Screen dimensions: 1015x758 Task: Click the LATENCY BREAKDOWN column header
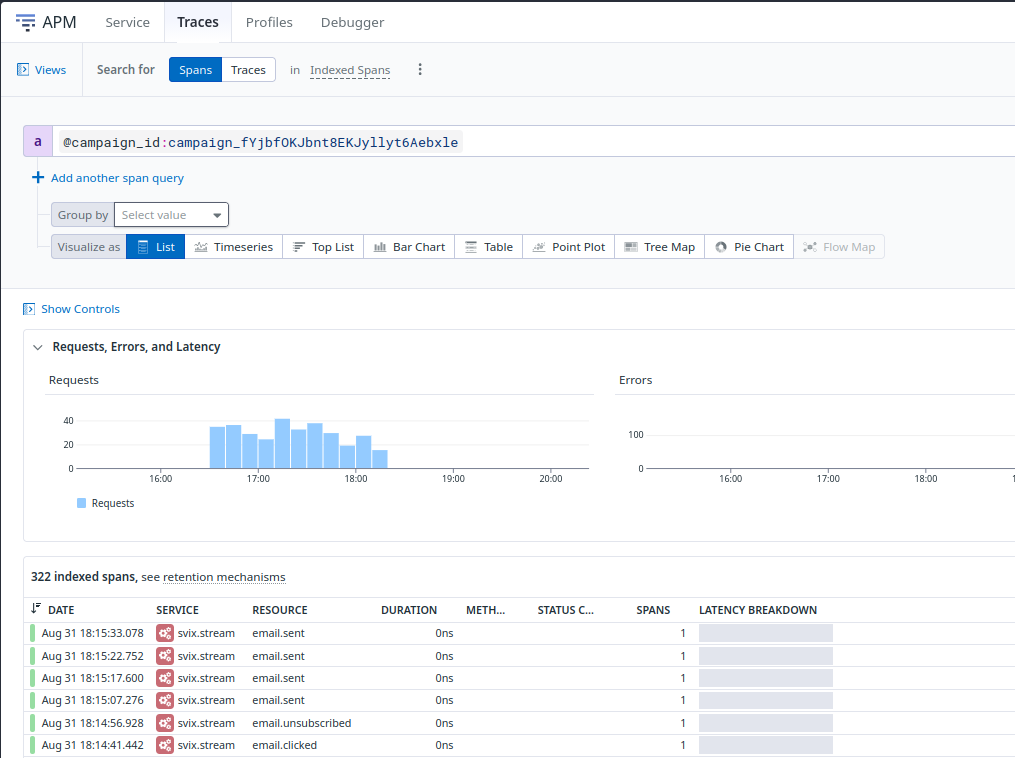pos(758,610)
